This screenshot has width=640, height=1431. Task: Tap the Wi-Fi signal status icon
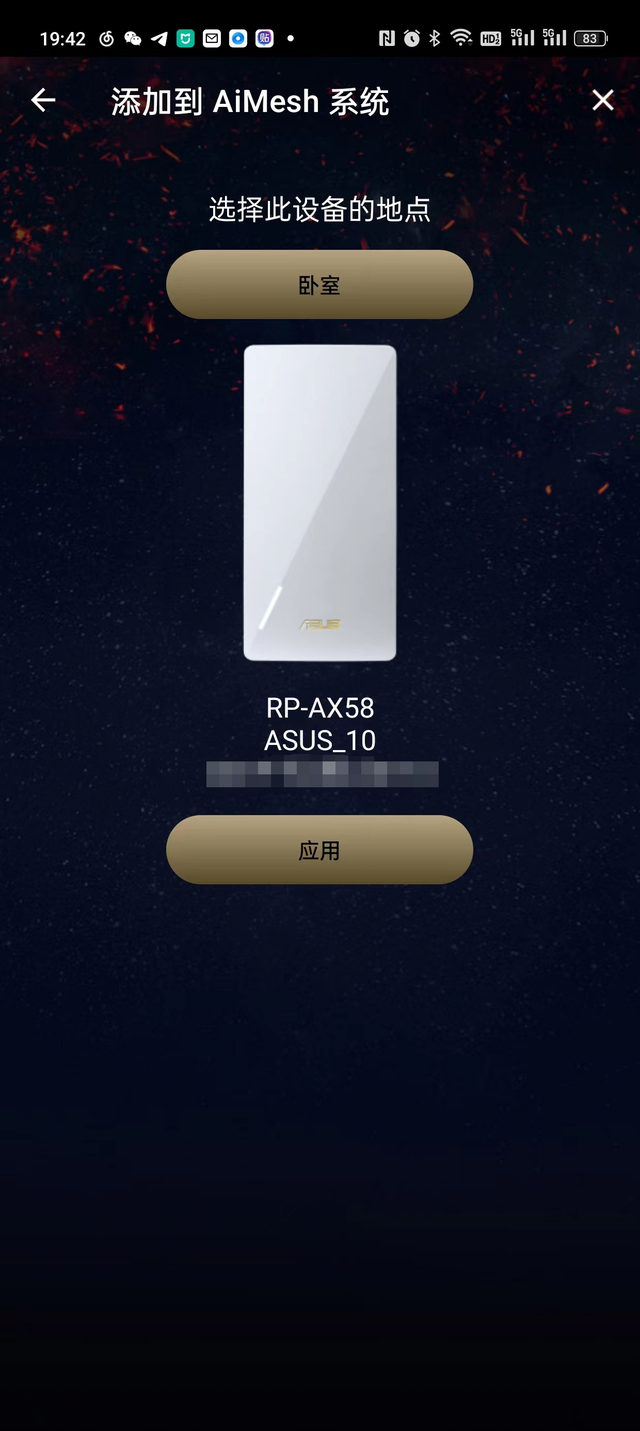461,39
